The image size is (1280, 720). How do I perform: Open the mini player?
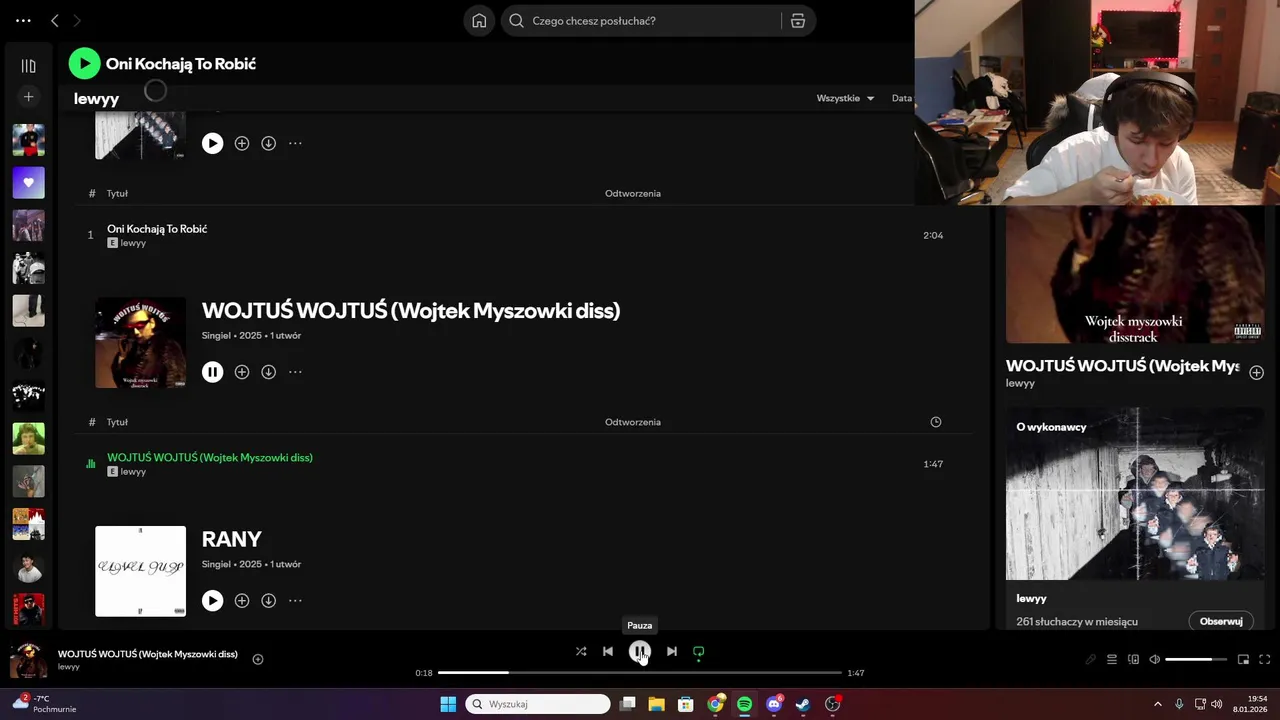pyautogui.click(x=1243, y=659)
